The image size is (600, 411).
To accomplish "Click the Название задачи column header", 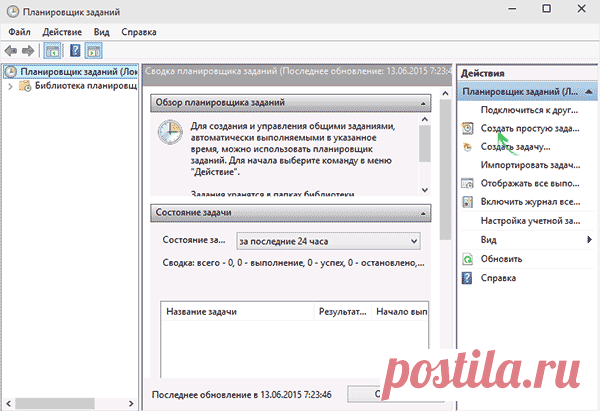I will point(237,312).
